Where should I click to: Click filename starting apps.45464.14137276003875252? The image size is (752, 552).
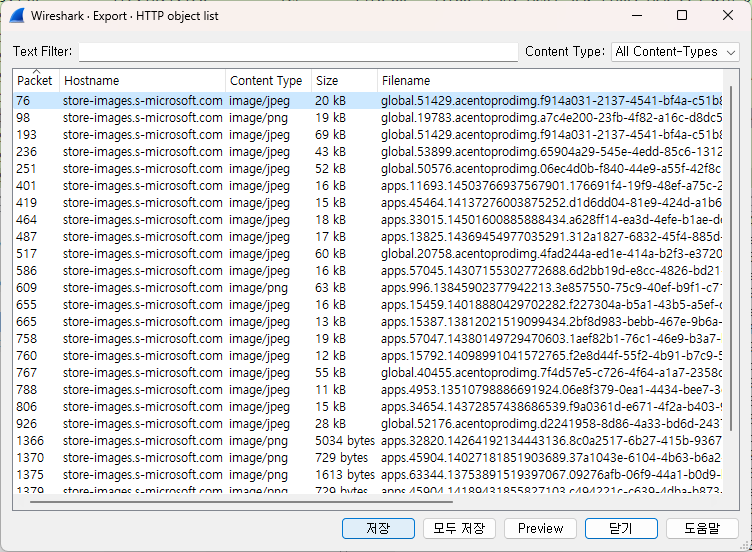coord(551,203)
